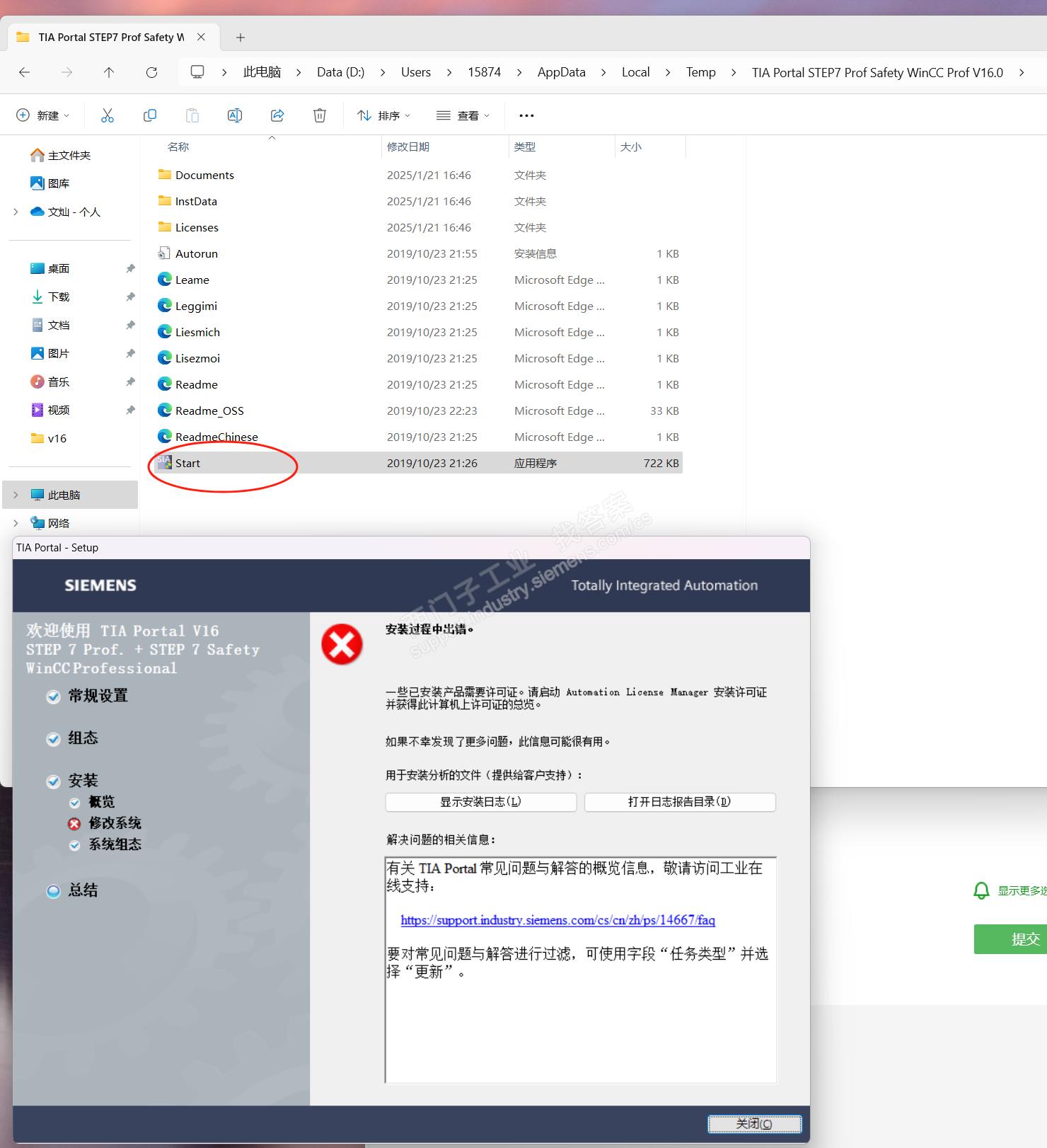
Task: Sort files by 名称 column header
Action: point(178,147)
